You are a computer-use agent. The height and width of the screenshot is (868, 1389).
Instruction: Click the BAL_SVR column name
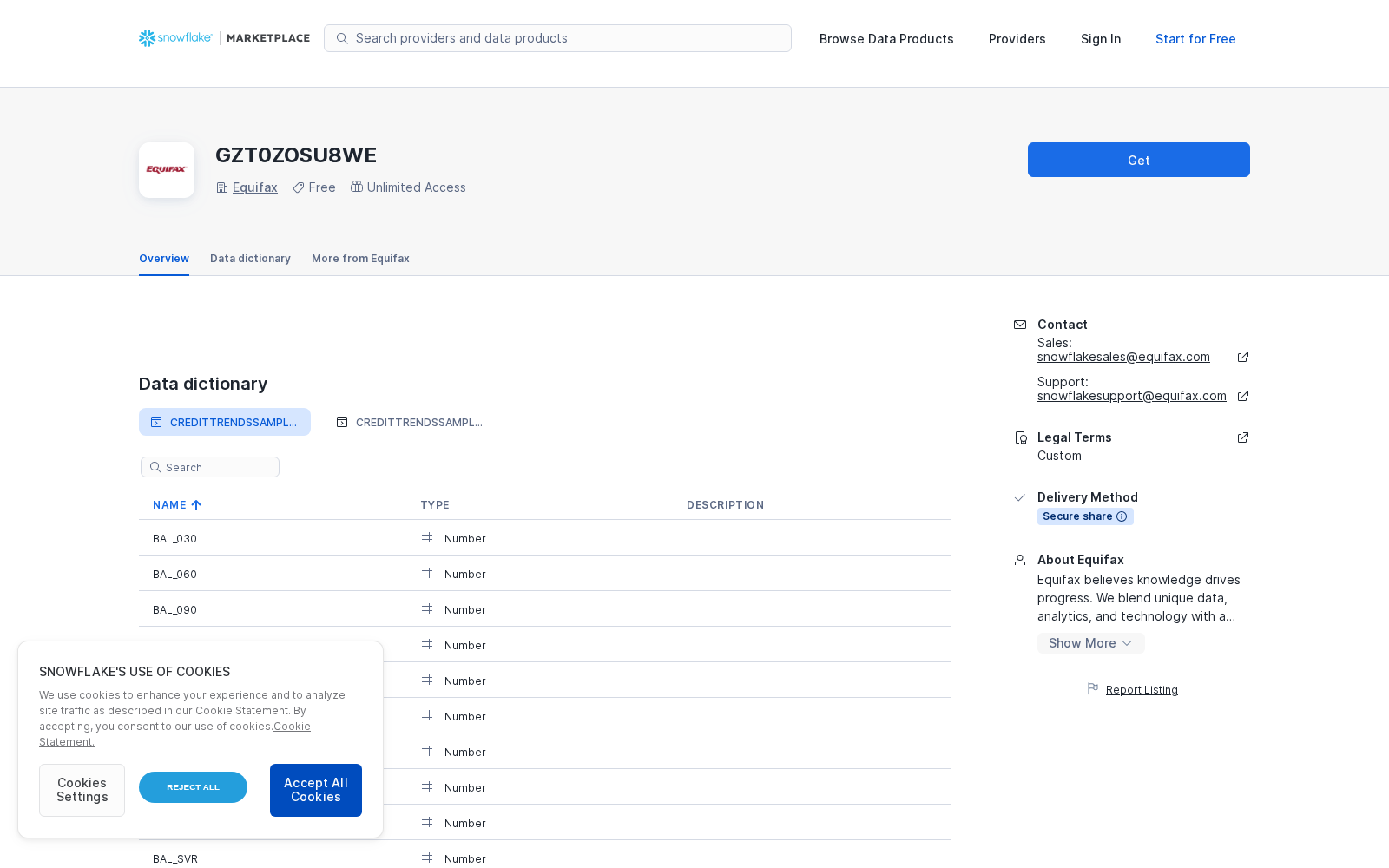click(x=175, y=859)
